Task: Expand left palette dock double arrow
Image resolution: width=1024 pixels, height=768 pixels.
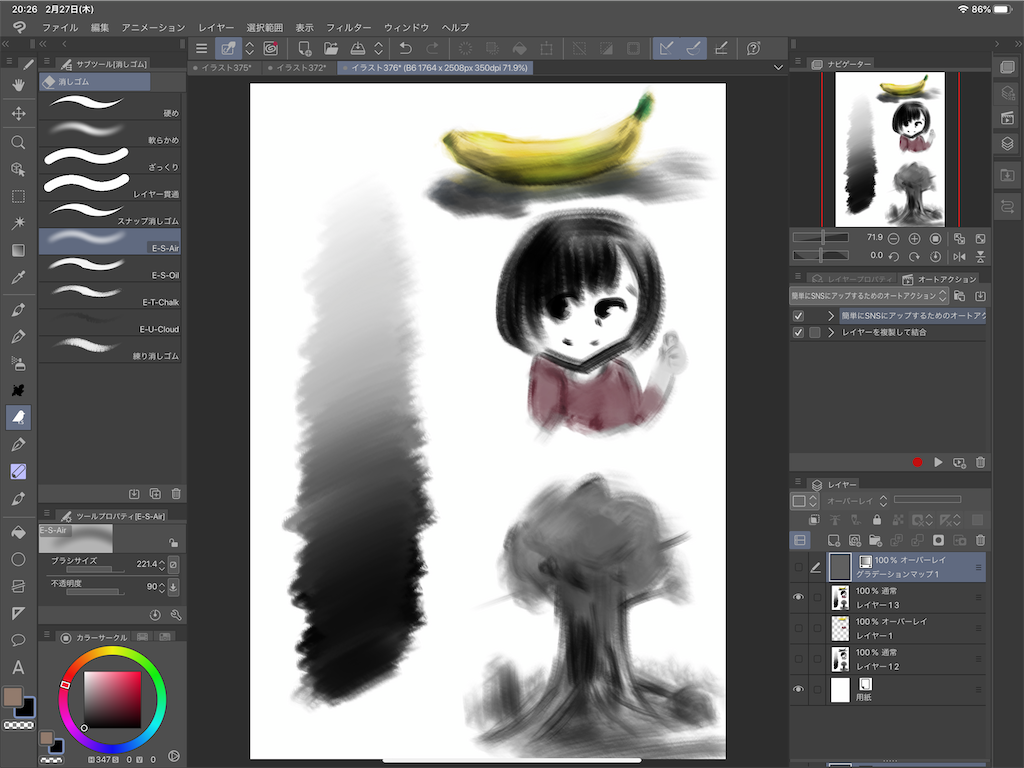Action: click(x=5, y=44)
